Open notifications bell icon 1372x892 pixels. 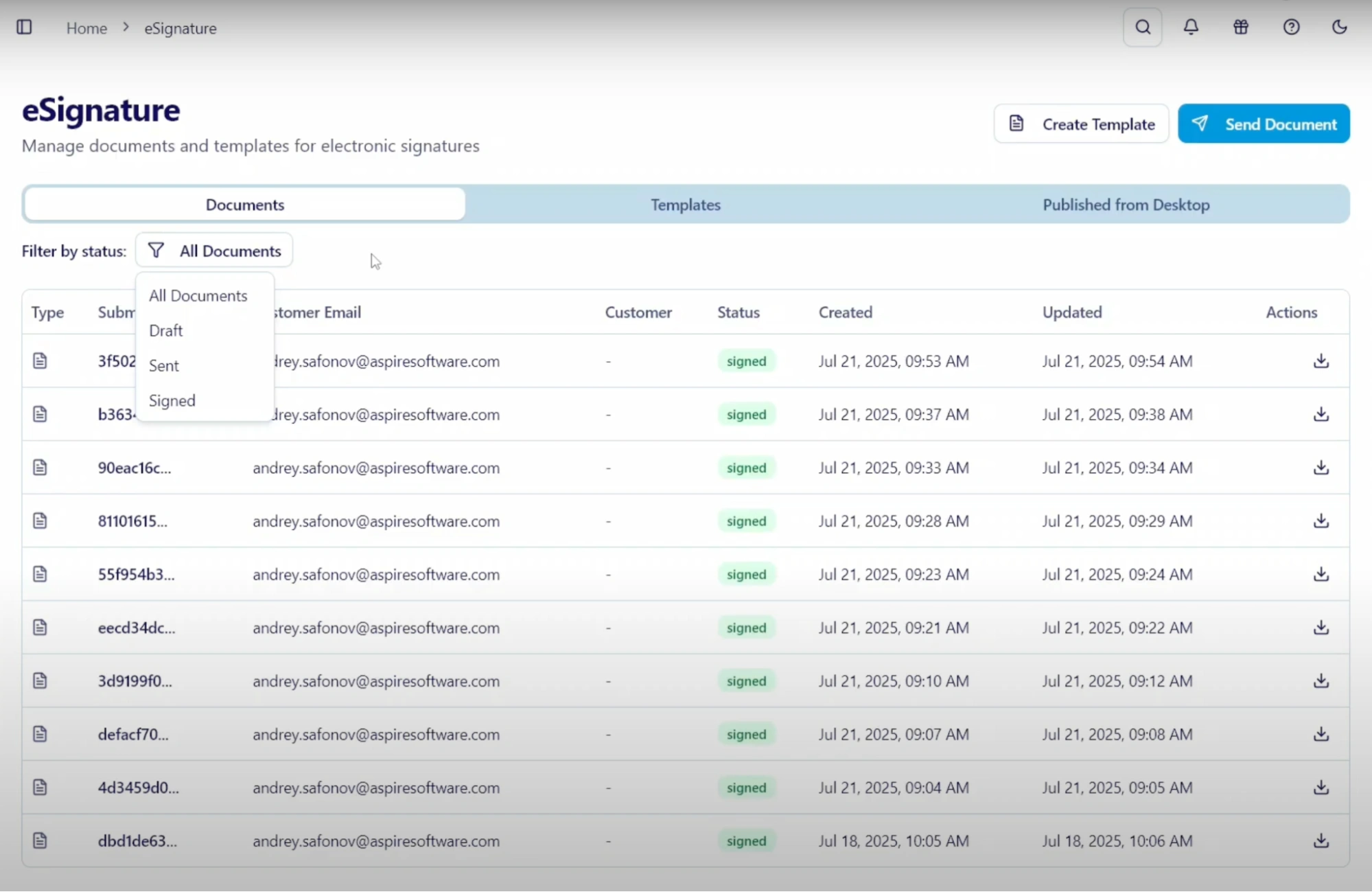pyautogui.click(x=1191, y=27)
